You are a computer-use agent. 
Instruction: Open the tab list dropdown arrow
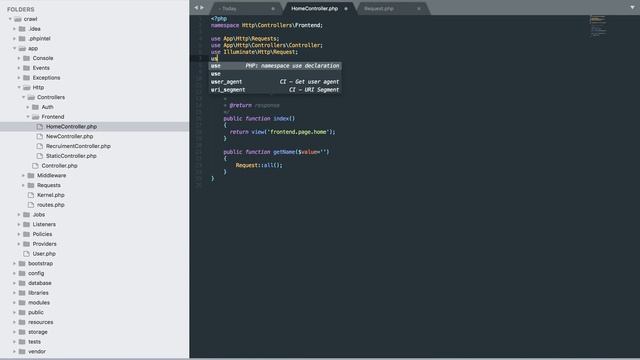[632, 7]
